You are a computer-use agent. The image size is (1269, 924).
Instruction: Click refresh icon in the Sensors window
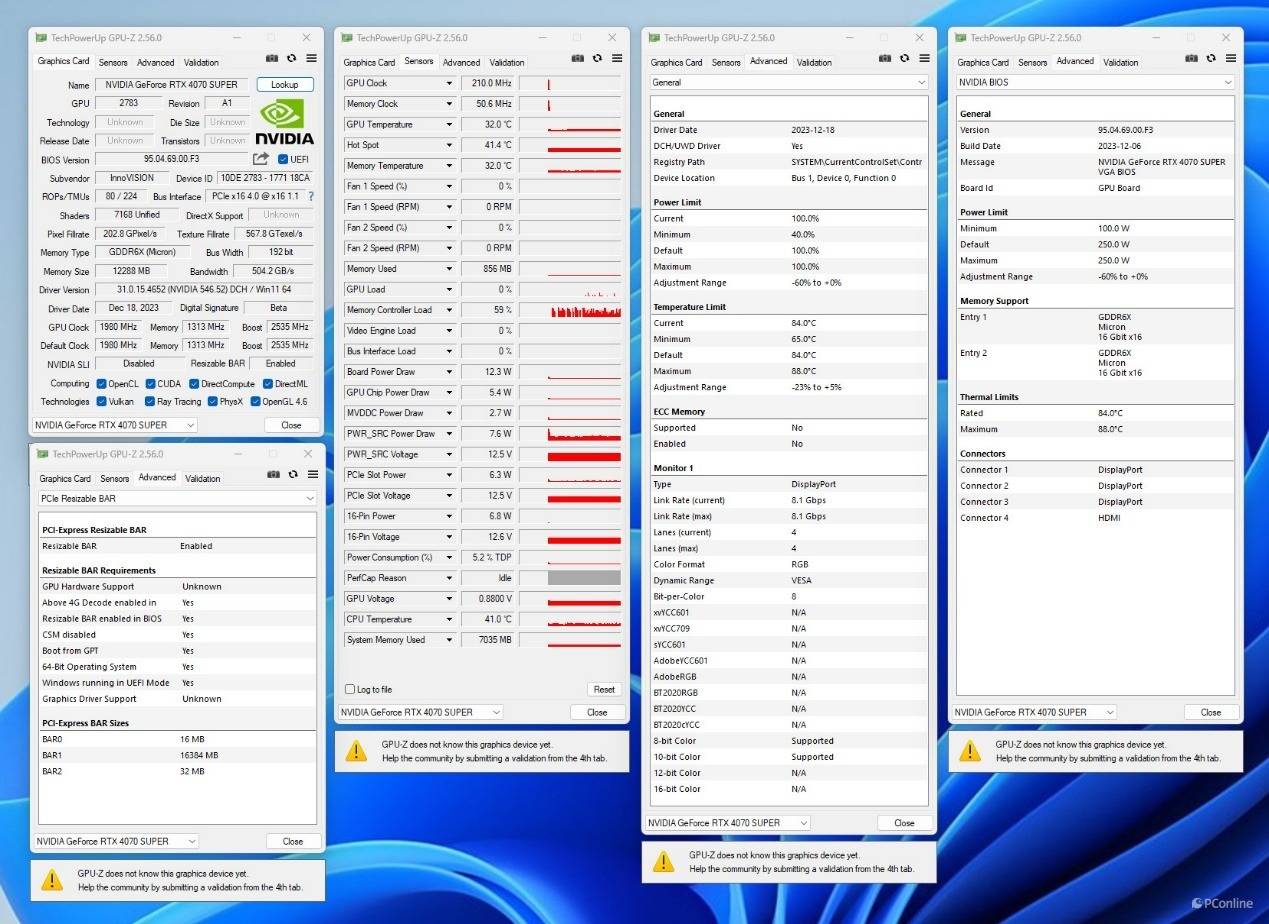(597, 59)
